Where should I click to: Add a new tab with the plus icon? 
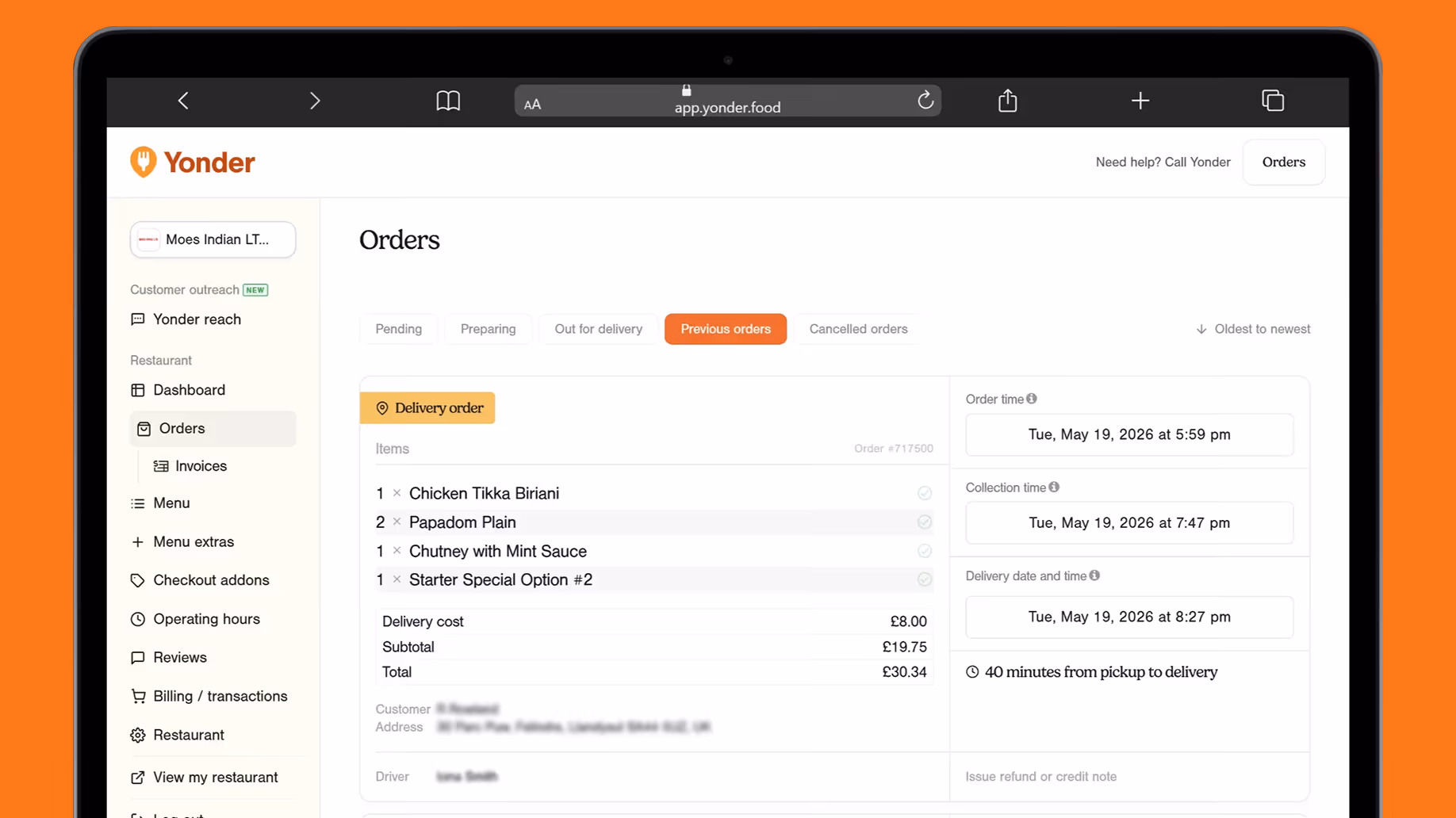click(1140, 101)
